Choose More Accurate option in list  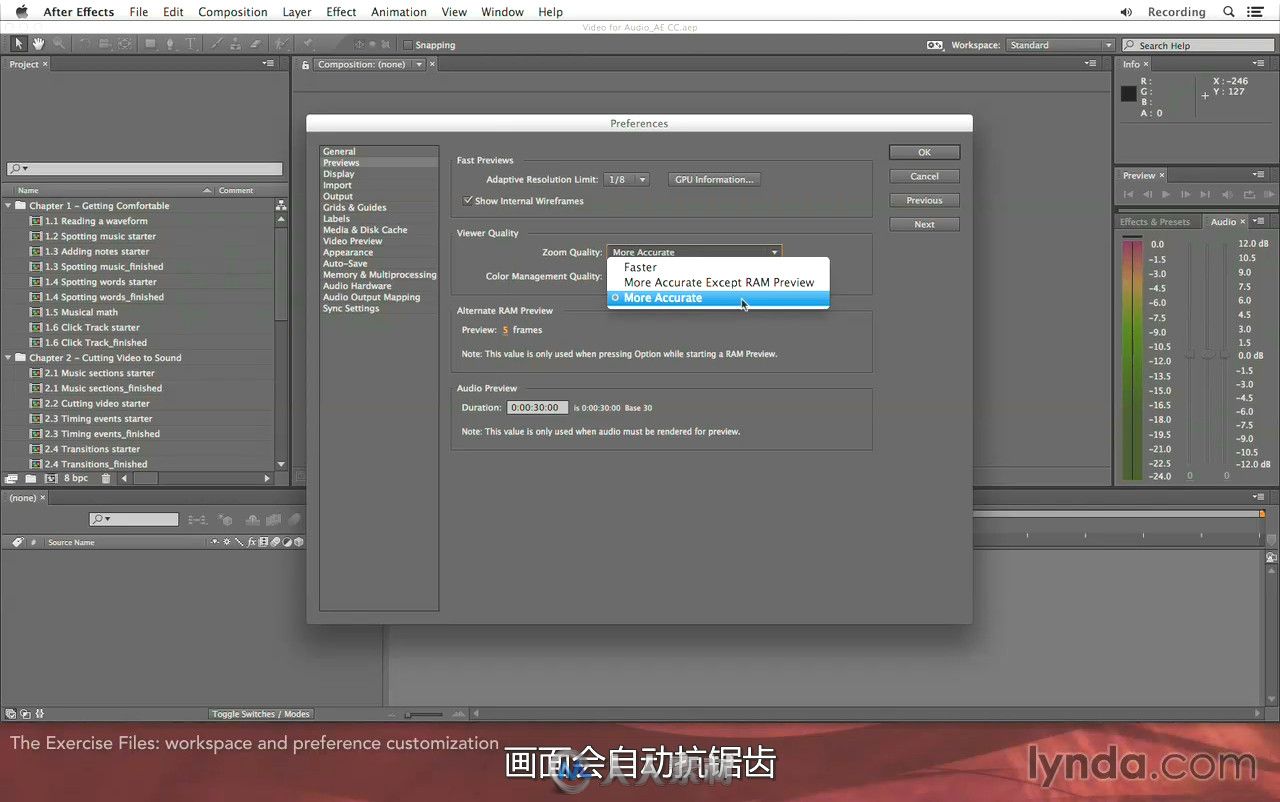(x=718, y=298)
